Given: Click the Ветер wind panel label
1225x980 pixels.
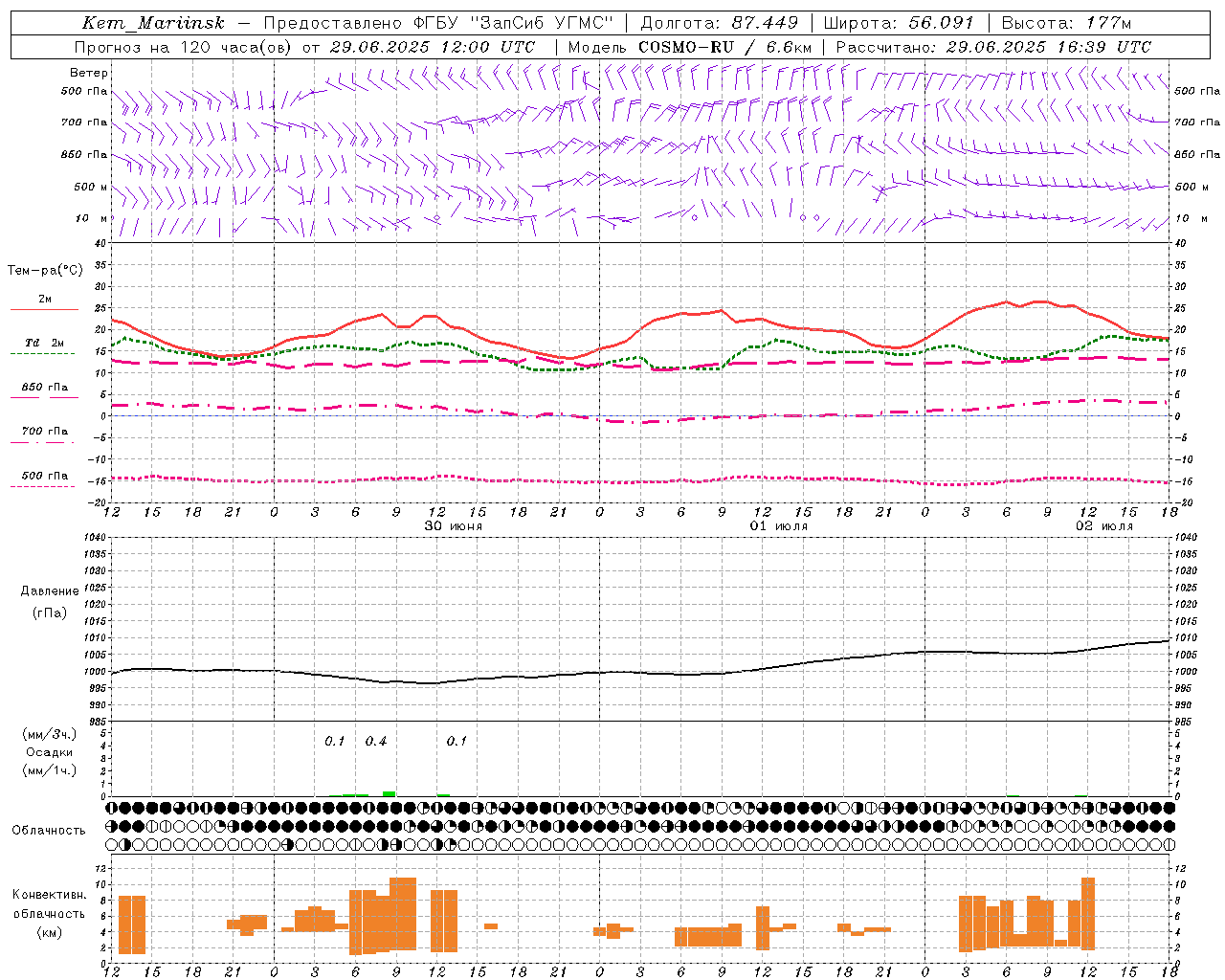Looking at the screenshot, I should coord(89,73).
